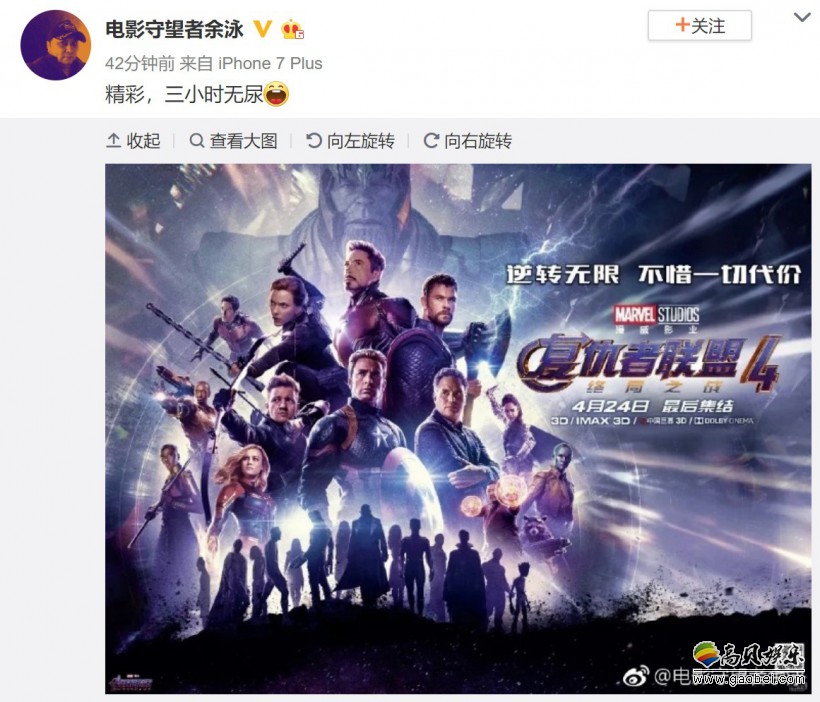Click the 42分钟前 timestamp
The width and height of the screenshot is (820, 702).
point(140,64)
